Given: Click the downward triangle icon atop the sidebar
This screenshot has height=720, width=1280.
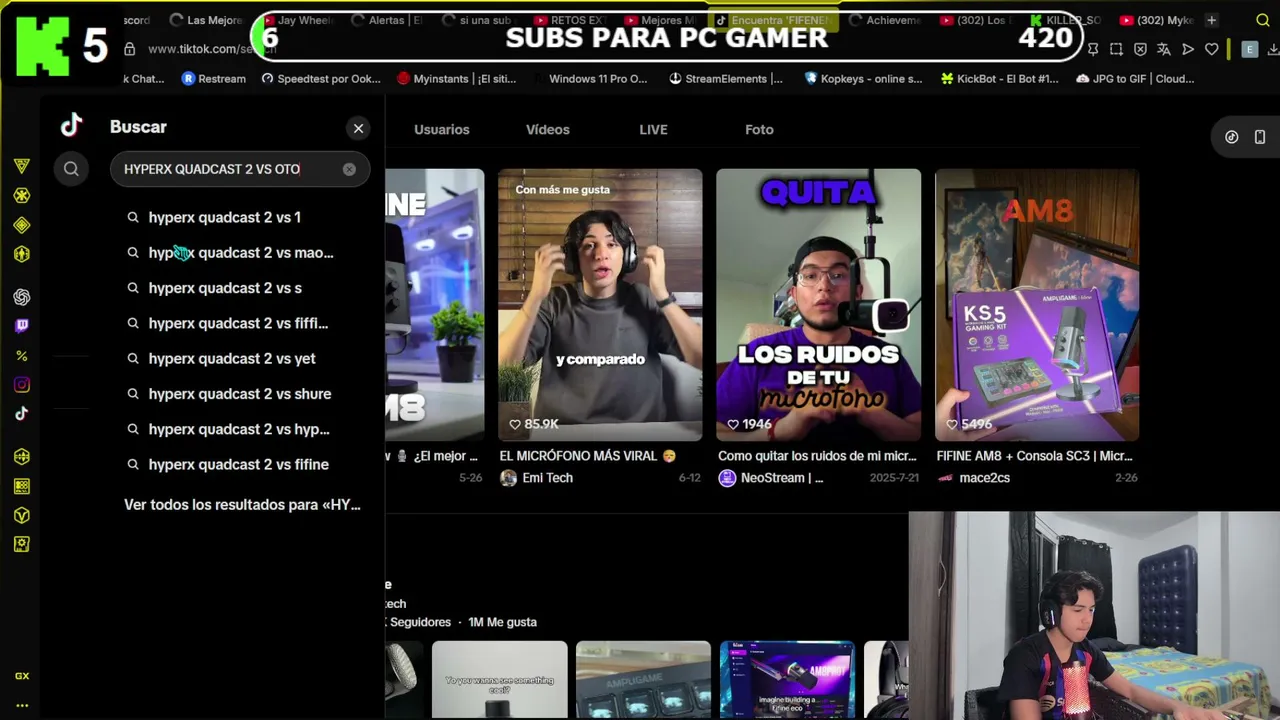Looking at the screenshot, I should point(22,166).
